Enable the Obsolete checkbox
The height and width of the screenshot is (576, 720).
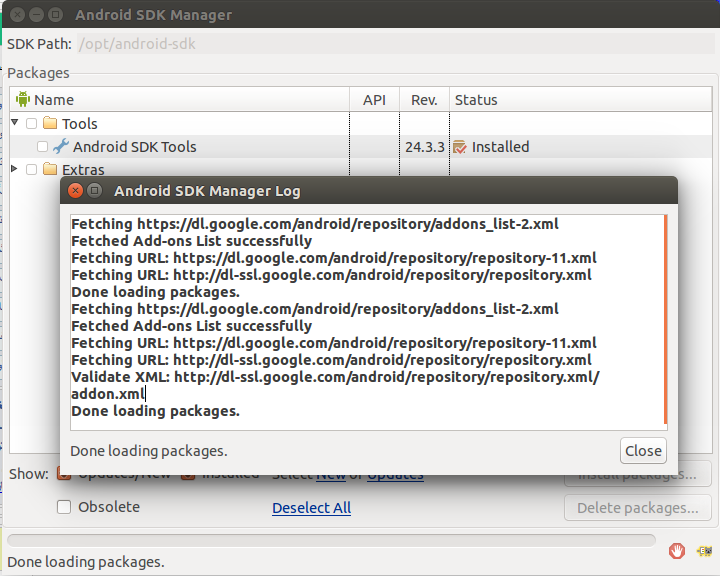coord(64,507)
